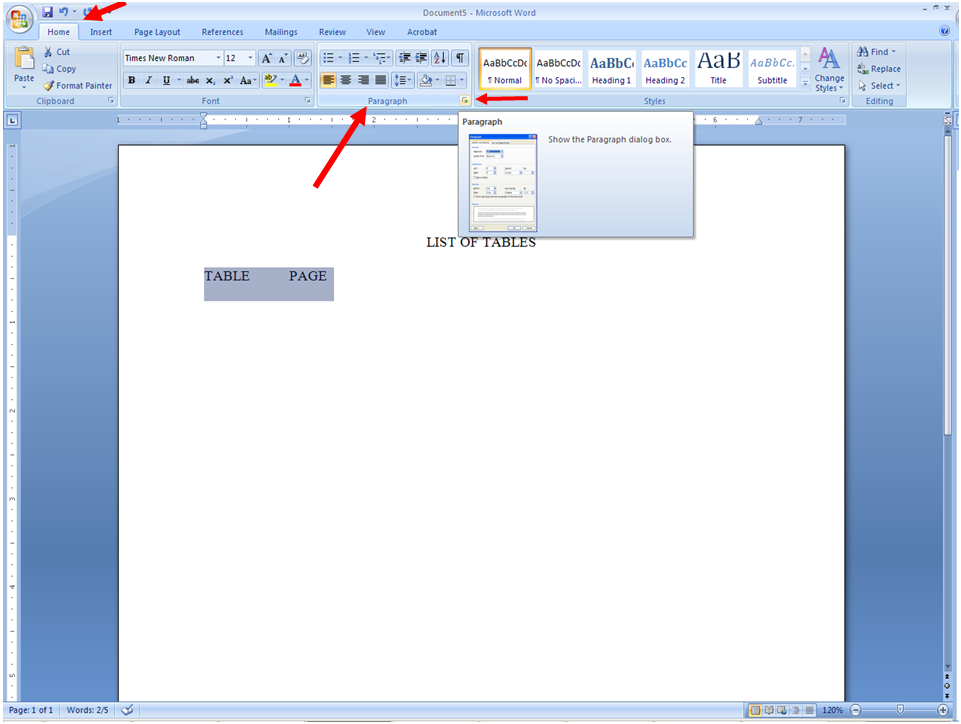Image resolution: width=961 pixels, height=724 pixels.
Task: Open the Line Spacing dropdown
Action: 404,79
